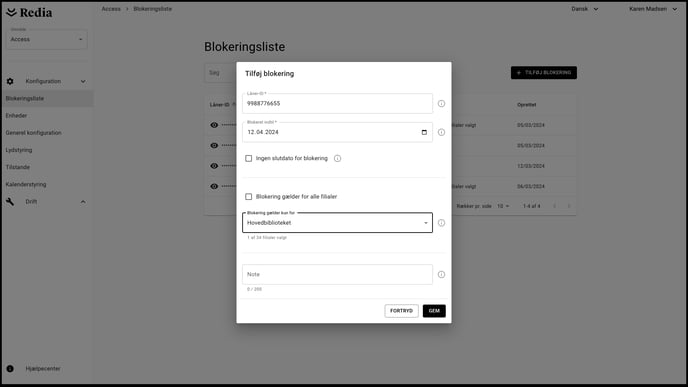Click the Note text field
This screenshot has width=688, height=387.
(x=337, y=274)
